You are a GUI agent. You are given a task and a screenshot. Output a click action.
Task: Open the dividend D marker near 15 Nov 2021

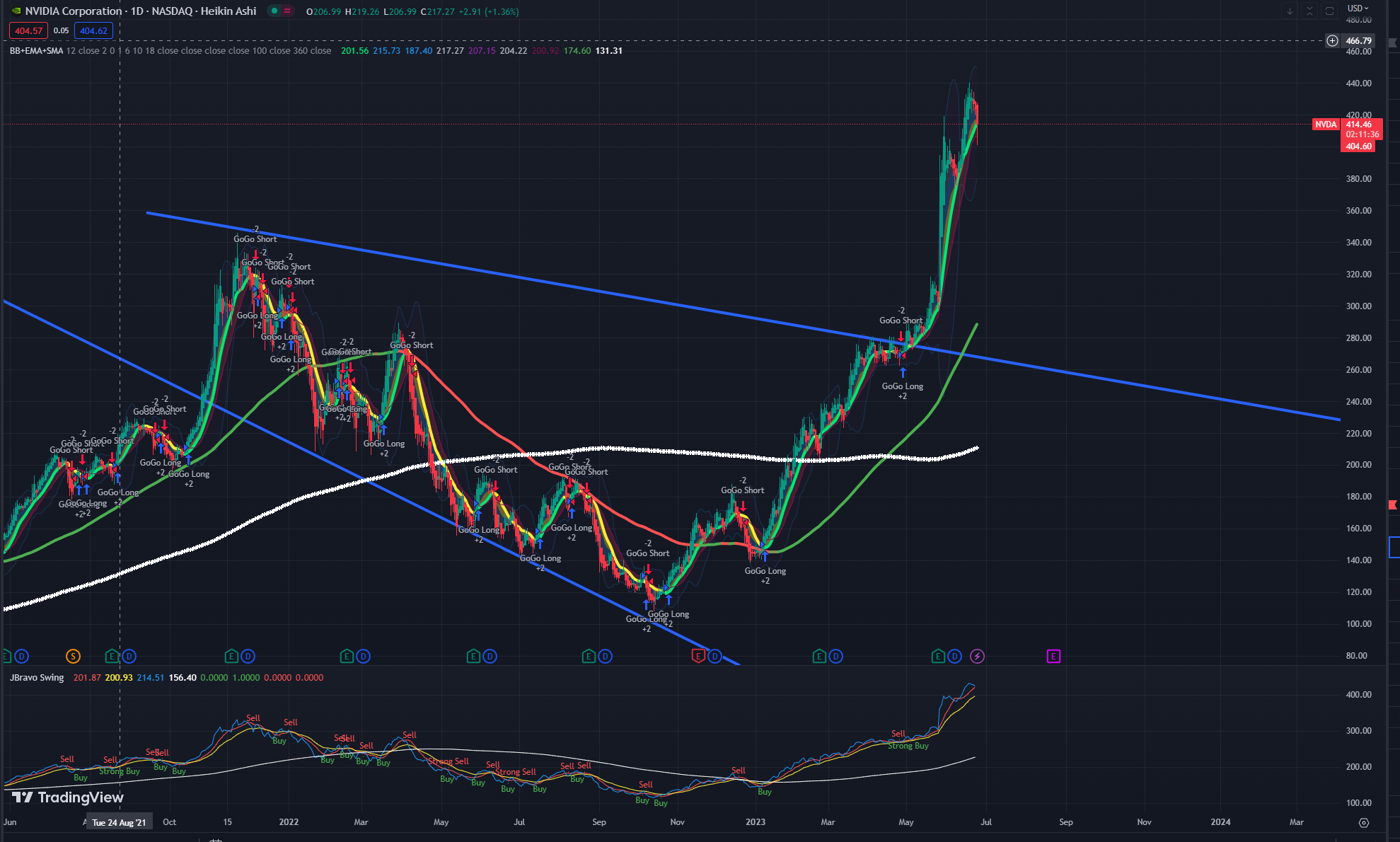pyautogui.click(x=248, y=657)
